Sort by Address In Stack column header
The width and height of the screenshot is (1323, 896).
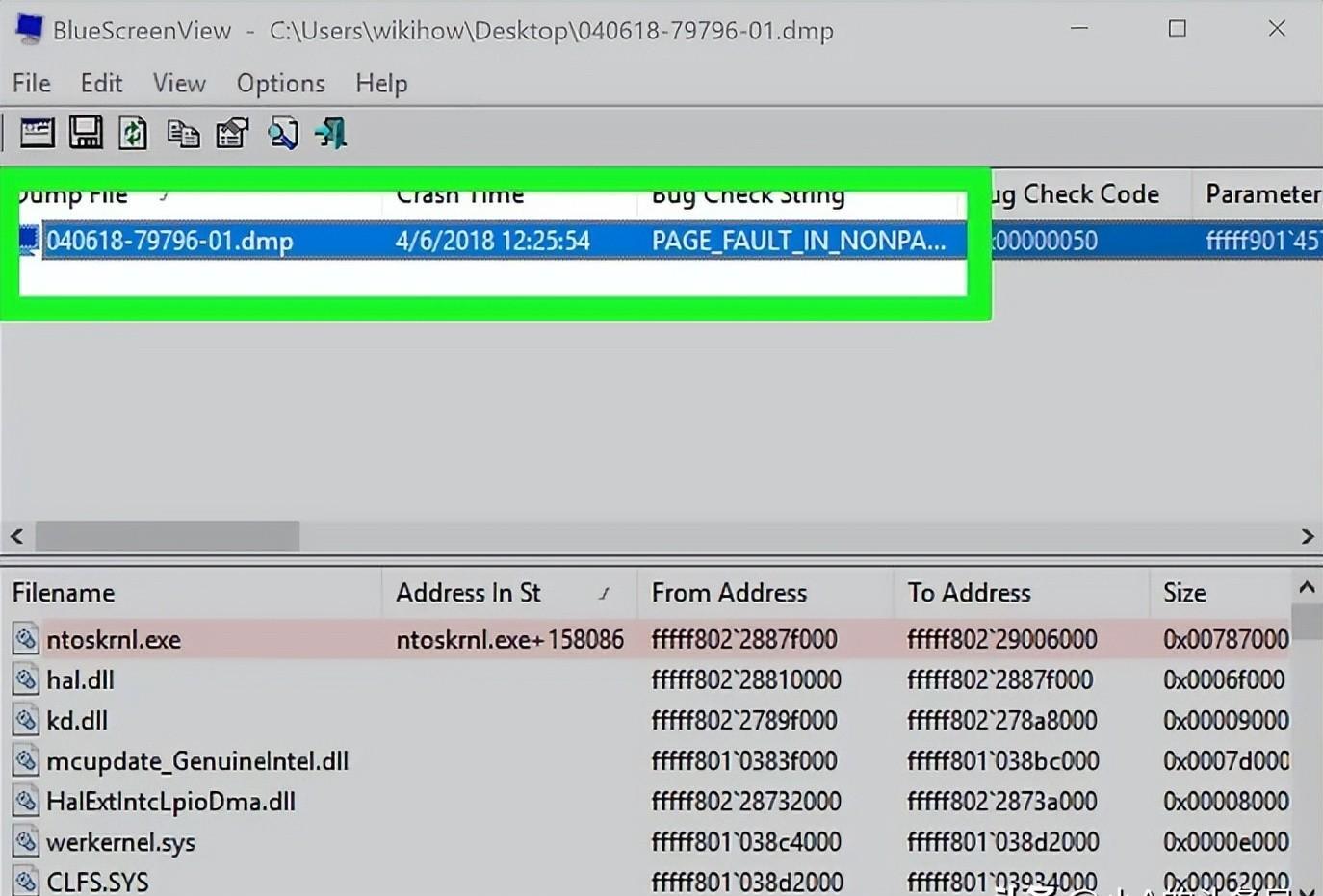[509, 593]
